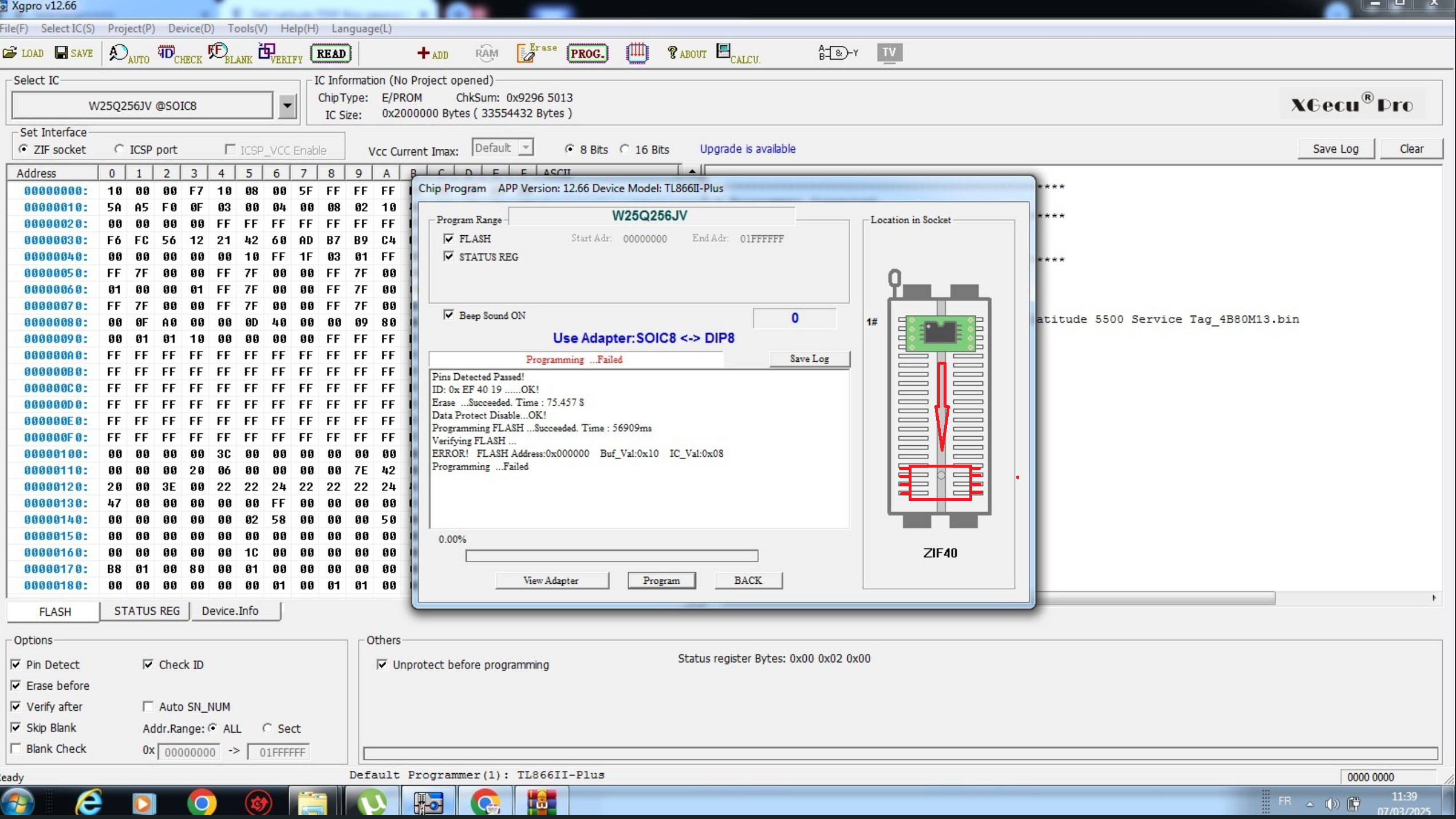Enable the Blank Check option
1456x819 pixels.
tap(16, 749)
